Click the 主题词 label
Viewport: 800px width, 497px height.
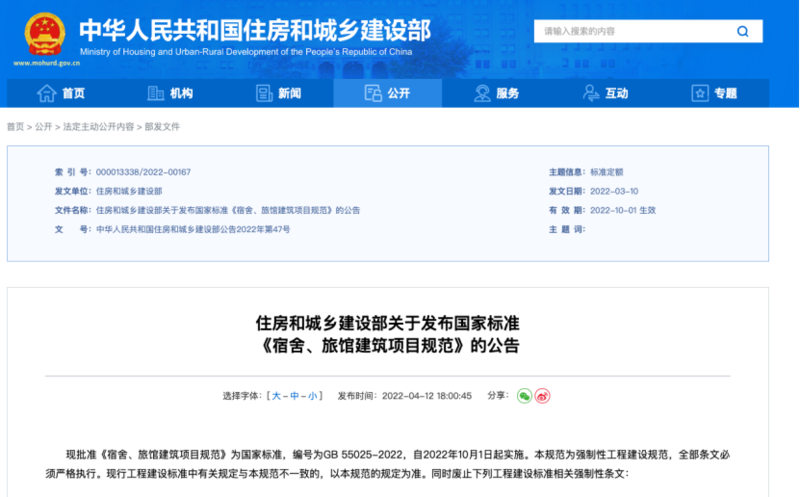pyautogui.click(x=567, y=230)
